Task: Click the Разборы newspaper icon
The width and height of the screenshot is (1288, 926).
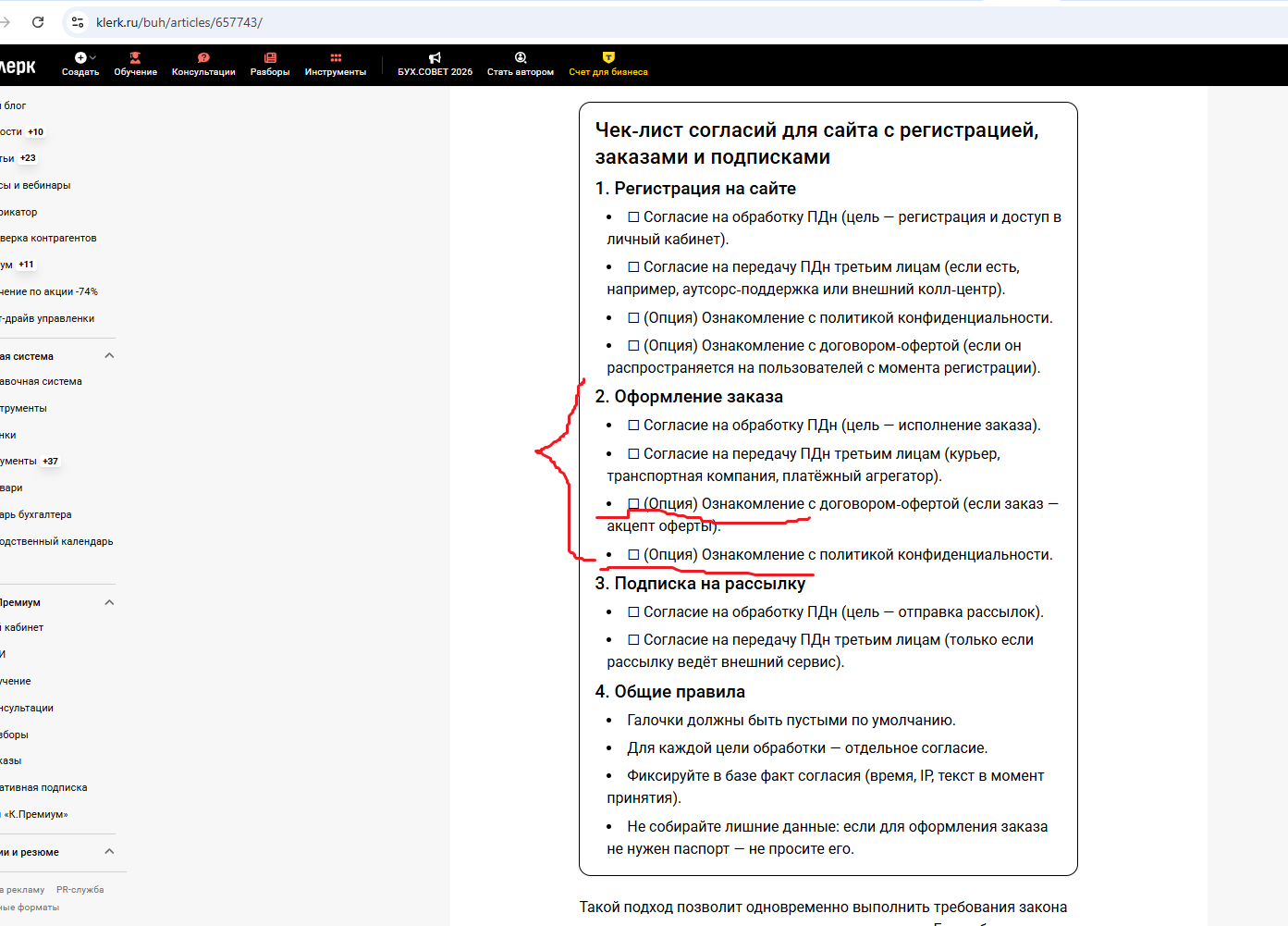Action: click(x=270, y=58)
